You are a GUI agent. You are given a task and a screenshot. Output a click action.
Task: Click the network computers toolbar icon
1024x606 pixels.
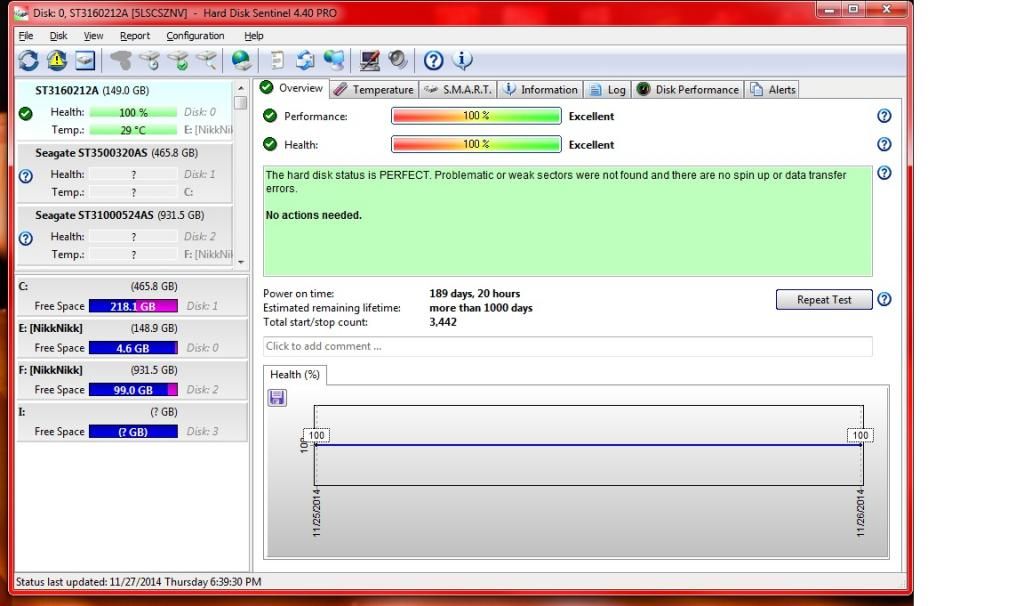tap(334, 61)
